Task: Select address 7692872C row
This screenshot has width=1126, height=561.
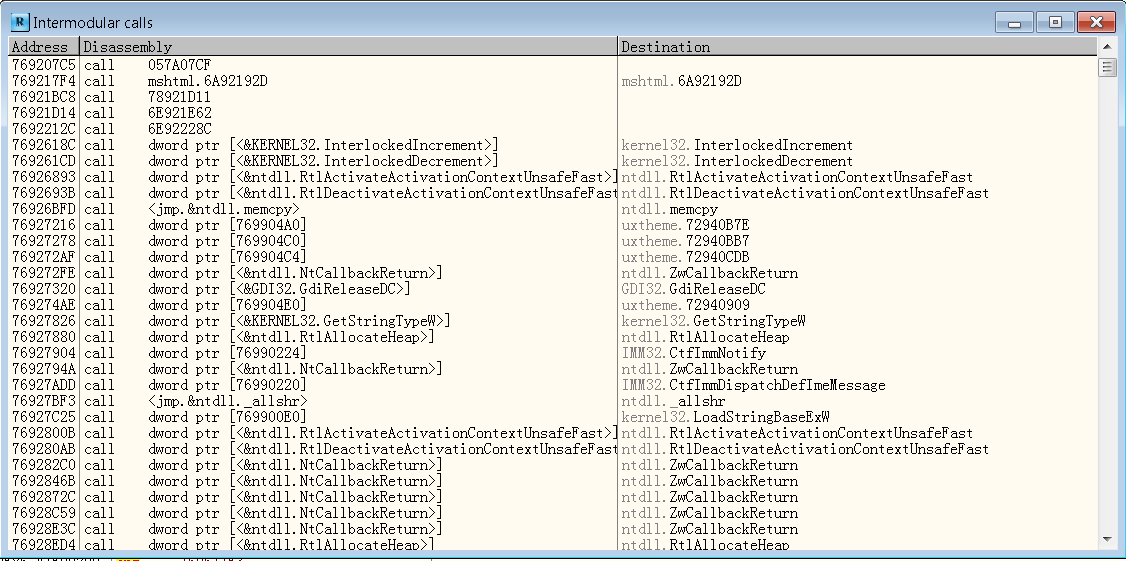Action: [x=553, y=497]
